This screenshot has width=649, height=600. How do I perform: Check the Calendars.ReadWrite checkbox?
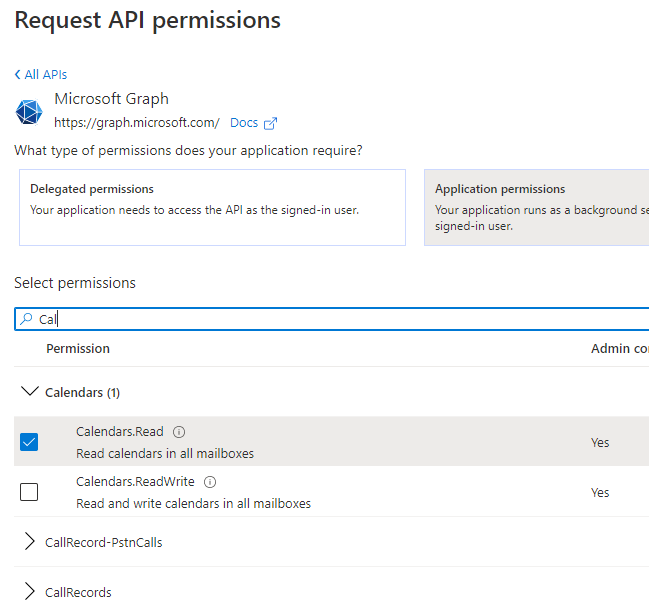29,492
